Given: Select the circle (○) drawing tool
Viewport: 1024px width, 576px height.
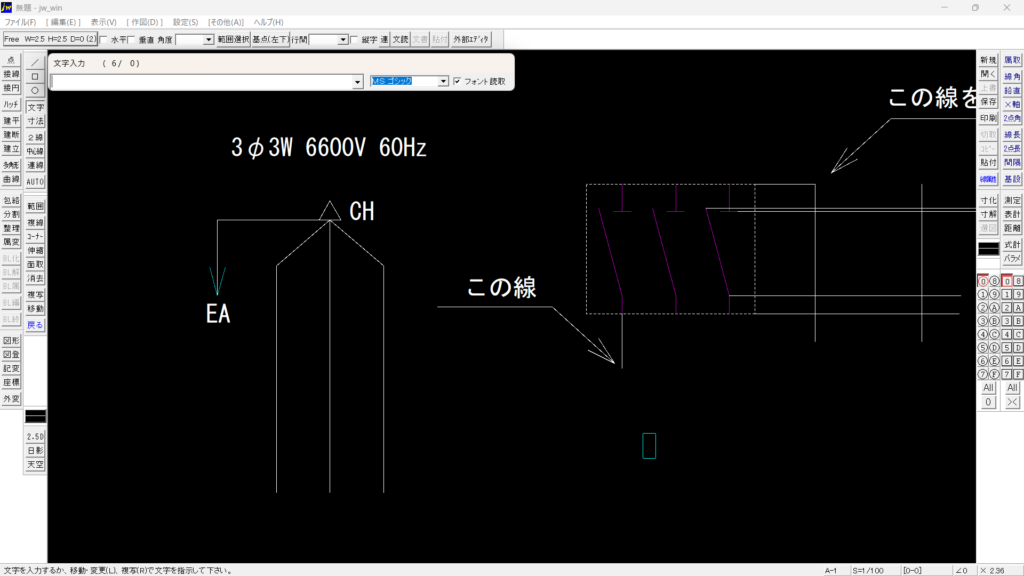Looking at the screenshot, I should click(35, 90).
